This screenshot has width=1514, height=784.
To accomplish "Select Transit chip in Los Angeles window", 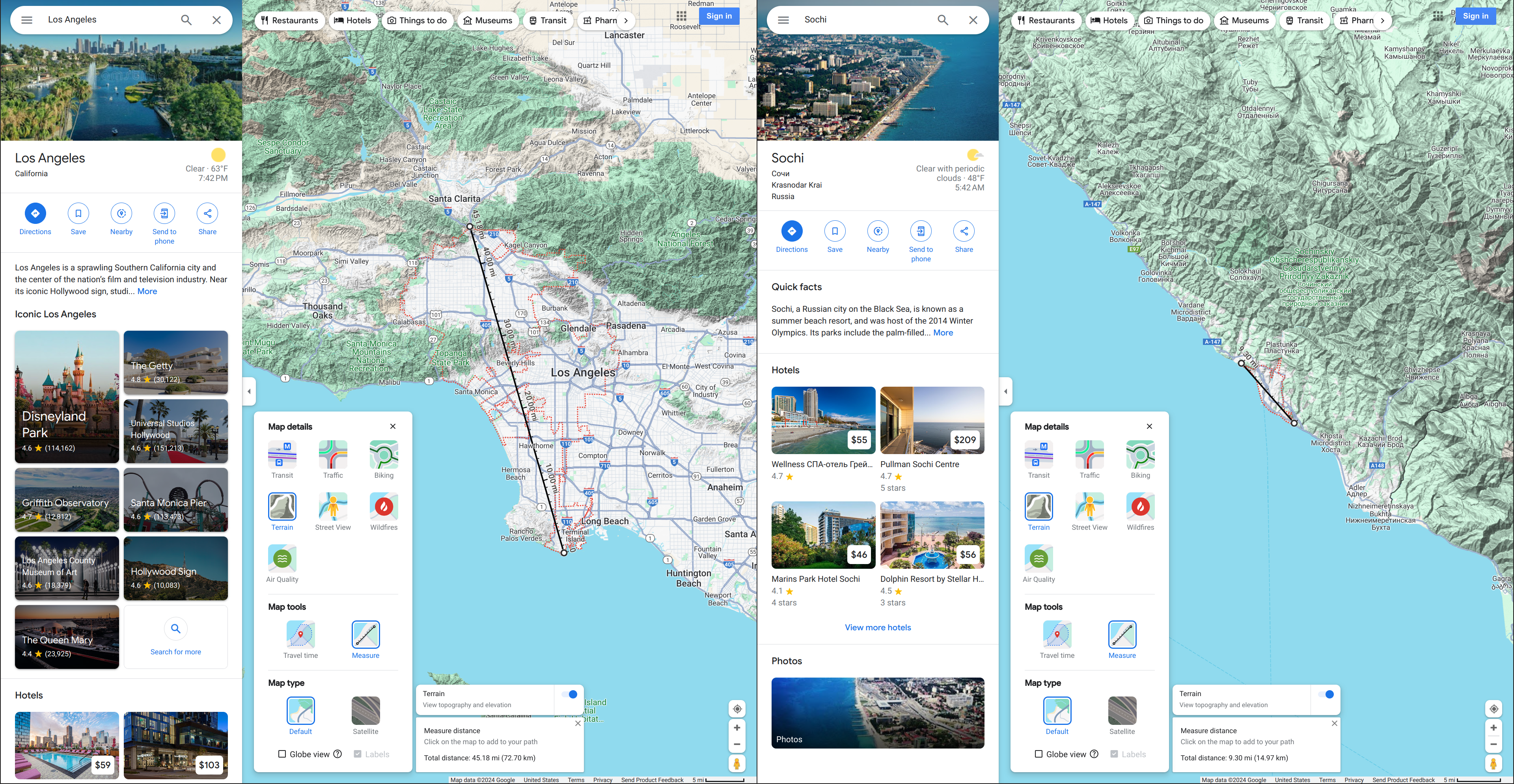I will 548,20.
